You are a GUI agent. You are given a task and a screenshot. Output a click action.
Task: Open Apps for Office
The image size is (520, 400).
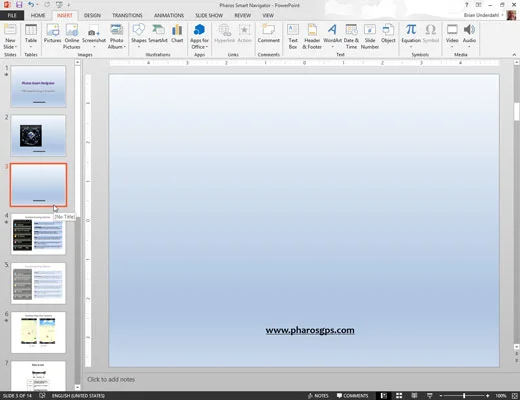tap(199, 37)
